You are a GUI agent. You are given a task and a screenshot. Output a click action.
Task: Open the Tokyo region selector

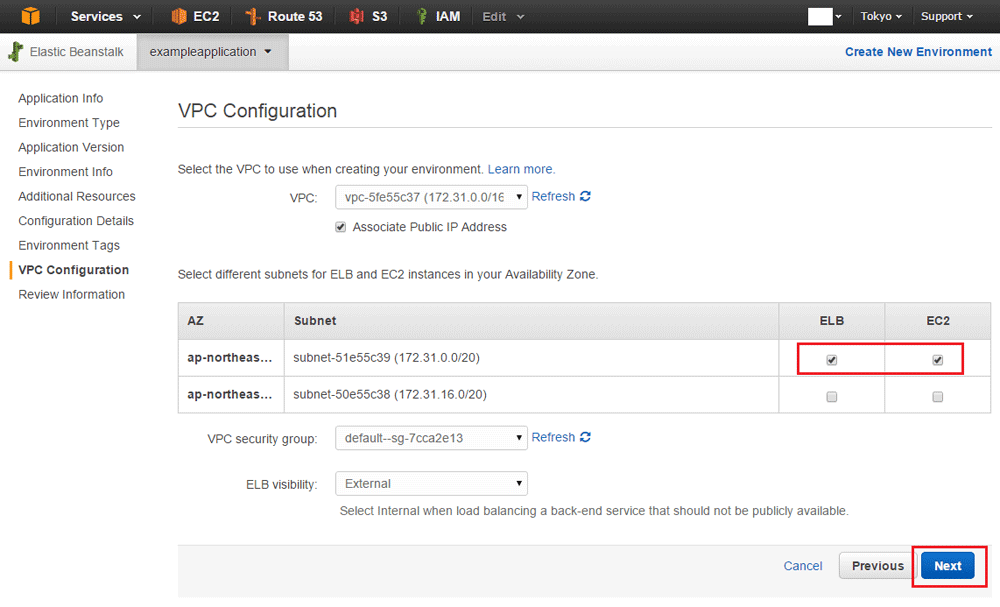881,17
